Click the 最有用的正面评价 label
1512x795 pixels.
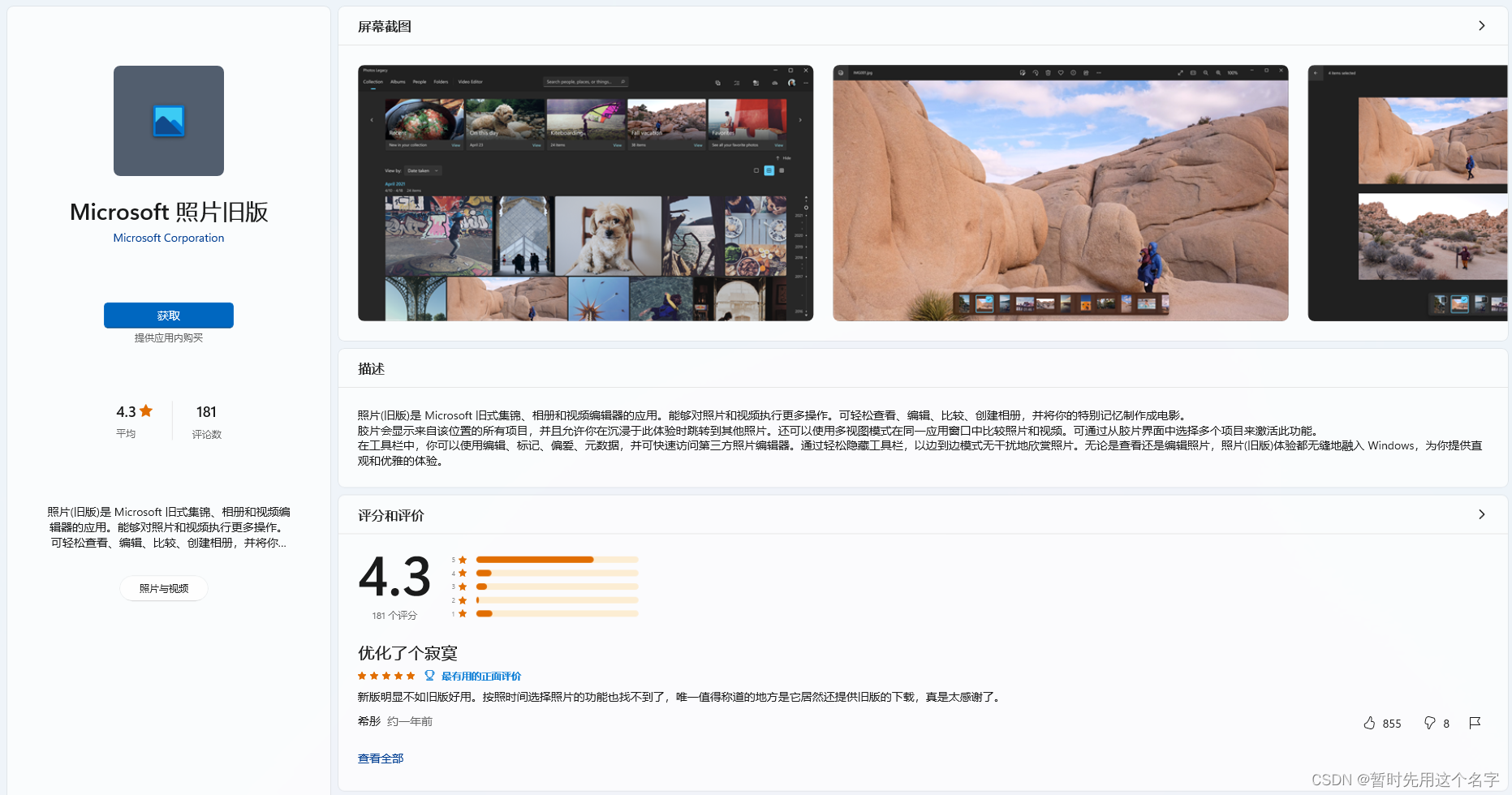click(481, 676)
